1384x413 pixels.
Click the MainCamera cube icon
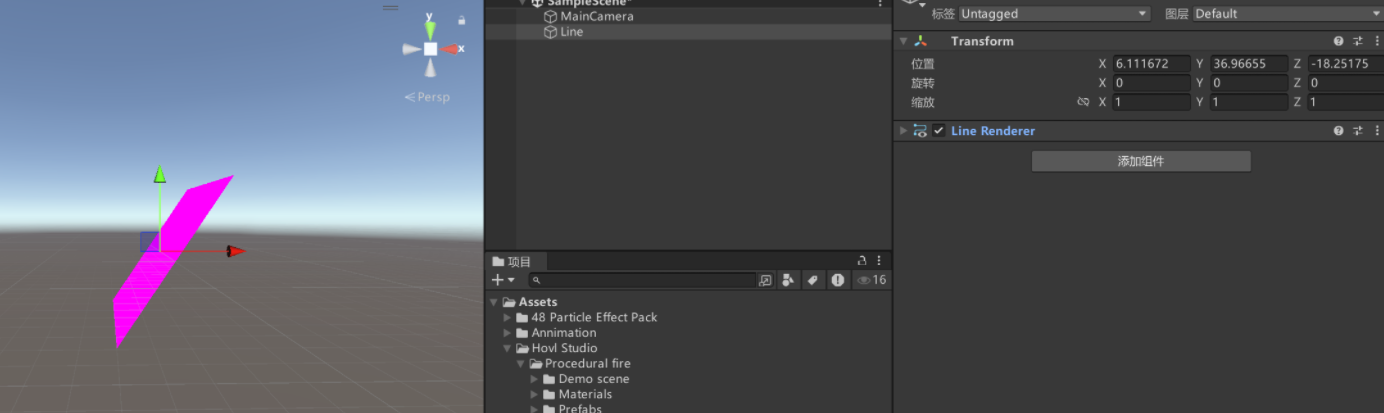550,16
